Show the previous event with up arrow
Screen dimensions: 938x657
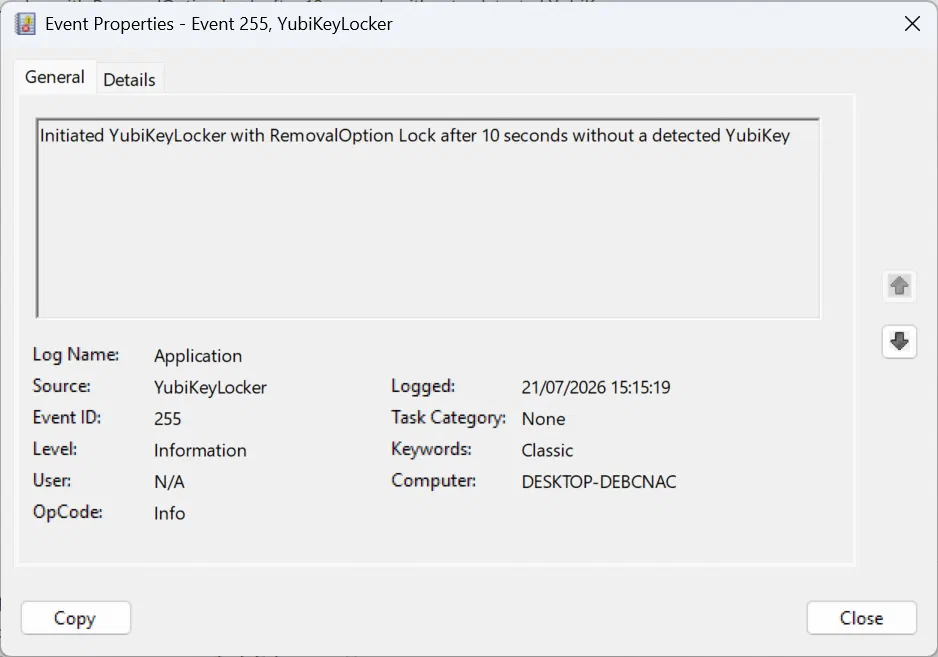pyautogui.click(x=899, y=285)
